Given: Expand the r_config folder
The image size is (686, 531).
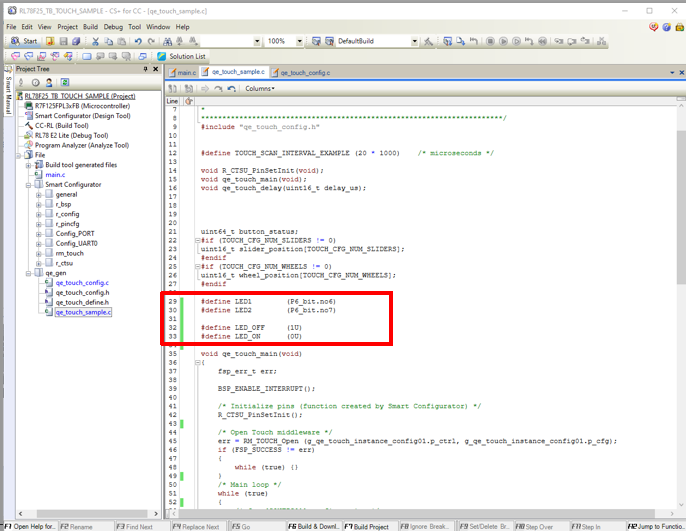Looking at the screenshot, I should pyautogui.click(x=39, y=214).
